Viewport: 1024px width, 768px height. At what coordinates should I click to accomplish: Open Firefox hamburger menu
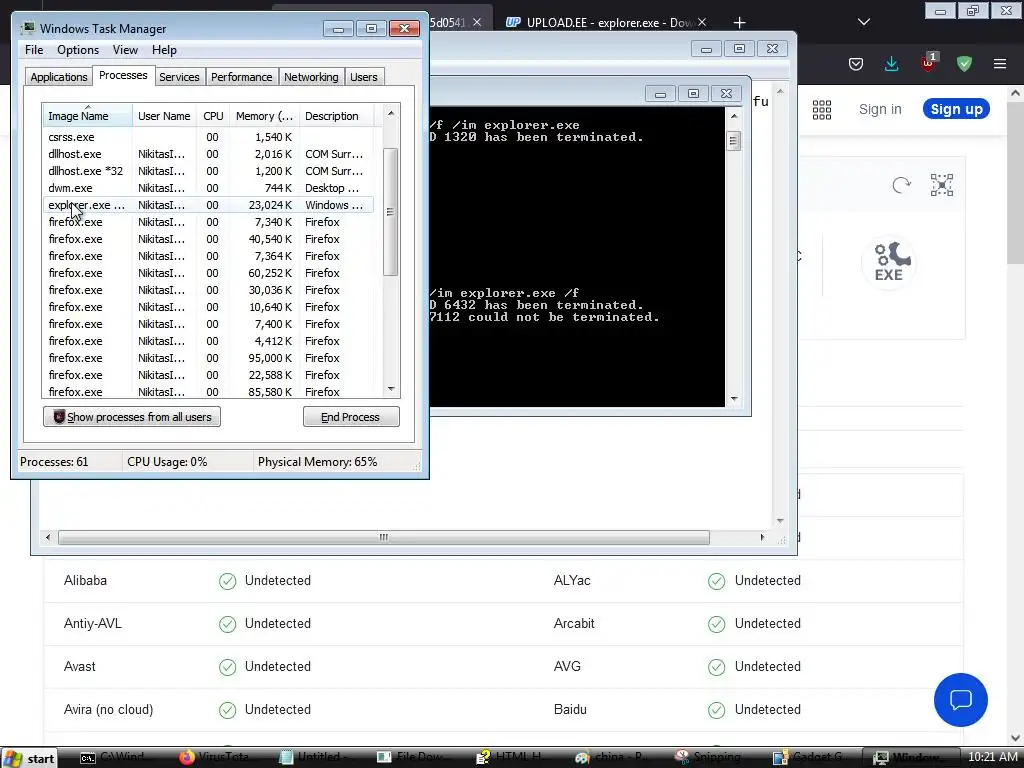pyautogui.click(x=1000, y=64)
